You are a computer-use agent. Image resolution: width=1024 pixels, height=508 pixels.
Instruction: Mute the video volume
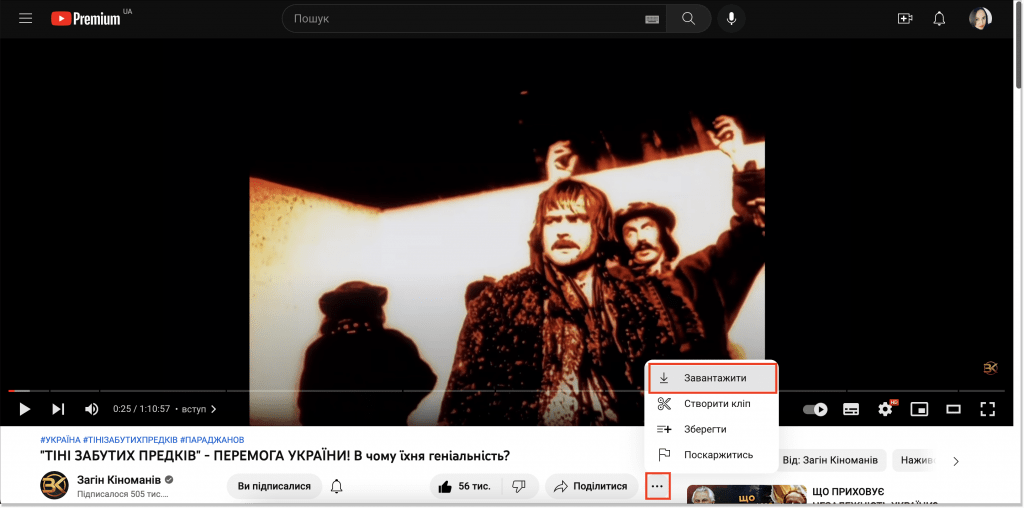91,409
